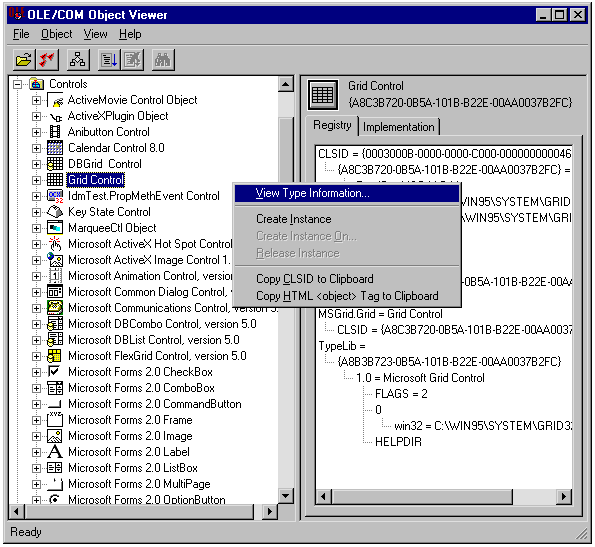Click the ActiveX Image Control icon
The width and height of the screenshot is (595, 547).
tap(55, 260)
